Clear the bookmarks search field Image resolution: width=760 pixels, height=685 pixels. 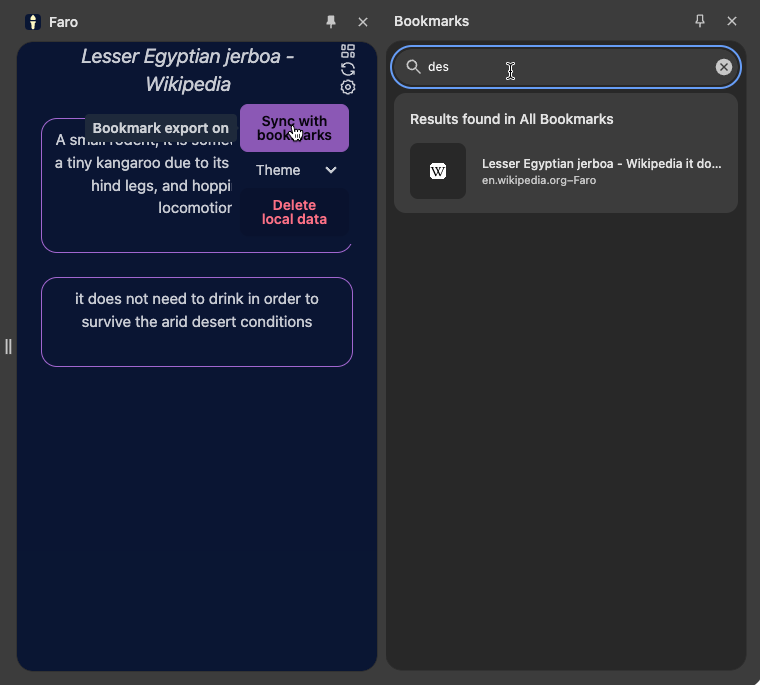tap(724, 67)
